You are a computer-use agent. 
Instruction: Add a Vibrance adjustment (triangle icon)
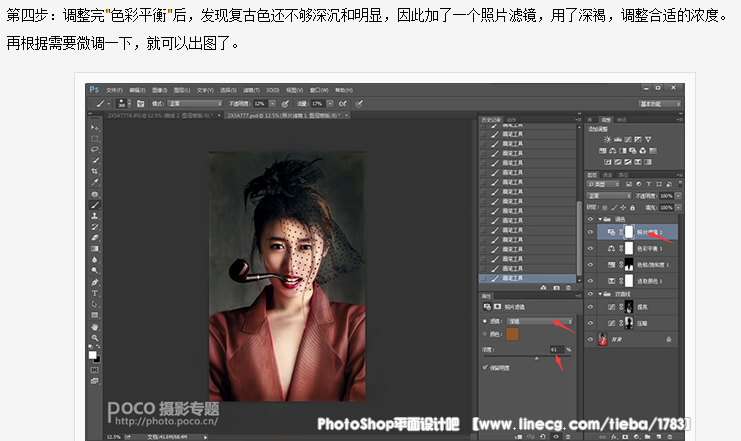coord(648,139)
